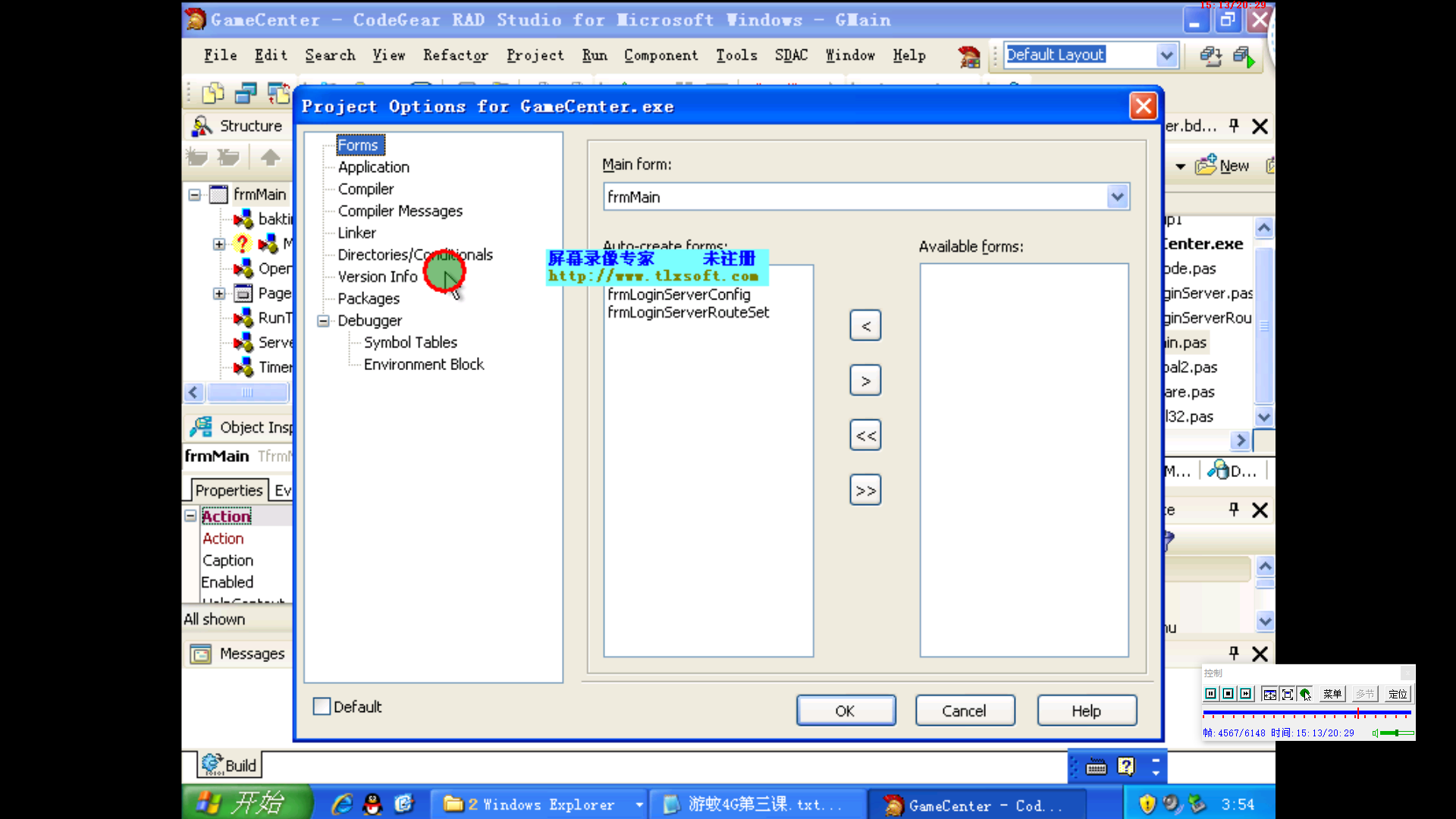This screenshot has width=1456, height=819.
Task: Open Internet Explorer from quick launch
Action: click(342, 804)
